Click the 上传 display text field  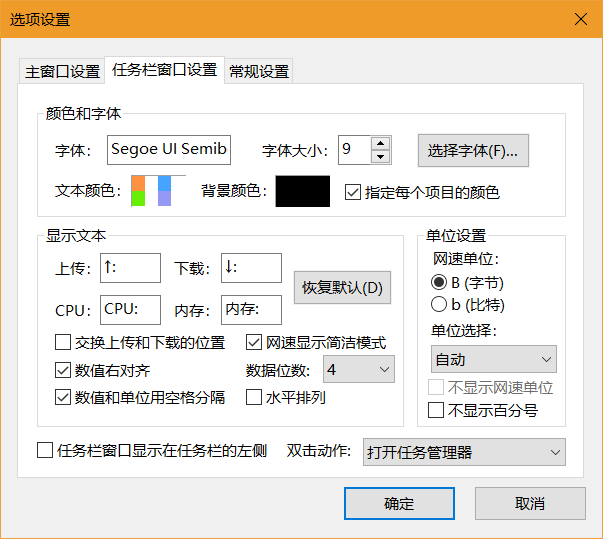coord(130,268)
